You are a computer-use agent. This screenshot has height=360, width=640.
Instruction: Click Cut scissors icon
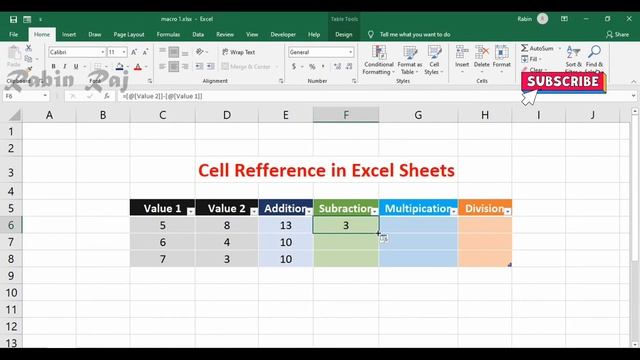point(29,48)
